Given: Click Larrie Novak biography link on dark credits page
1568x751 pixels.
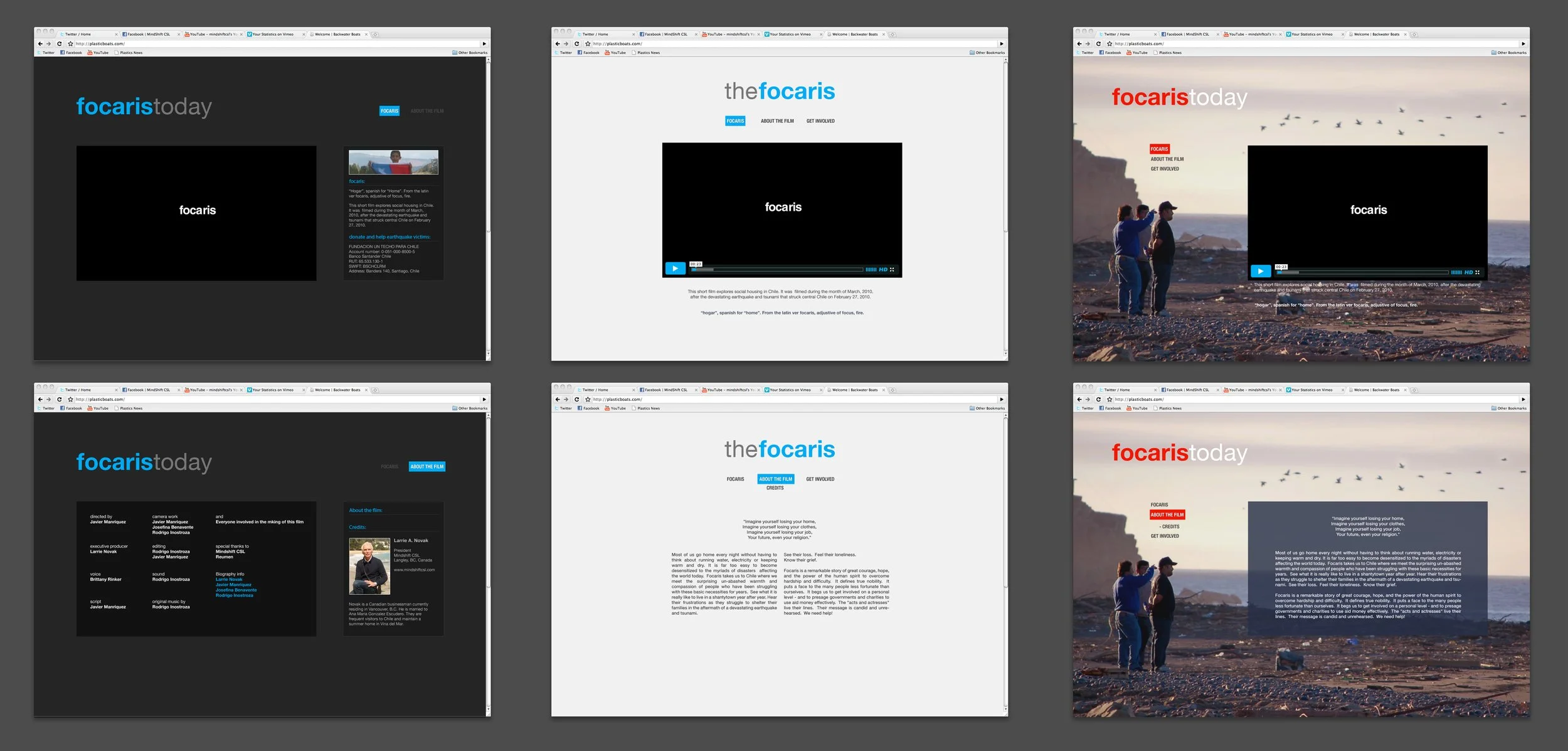Looking at the screenshot, I should 229,580.
